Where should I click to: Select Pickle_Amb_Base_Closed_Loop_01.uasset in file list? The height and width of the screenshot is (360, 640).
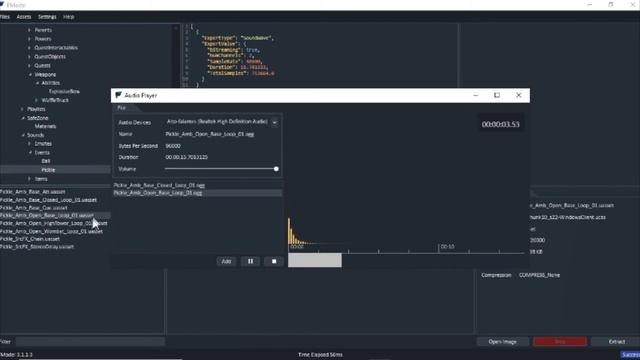tap(48, 200)
